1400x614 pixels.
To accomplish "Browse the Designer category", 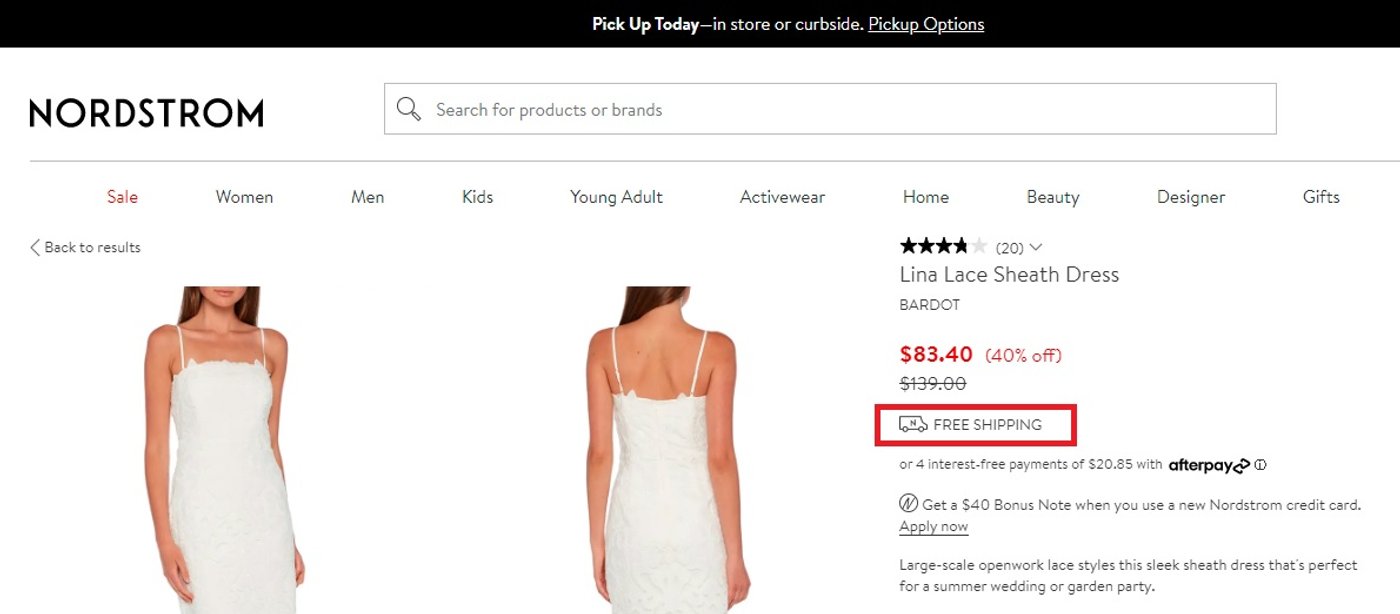I will 1190,197.
